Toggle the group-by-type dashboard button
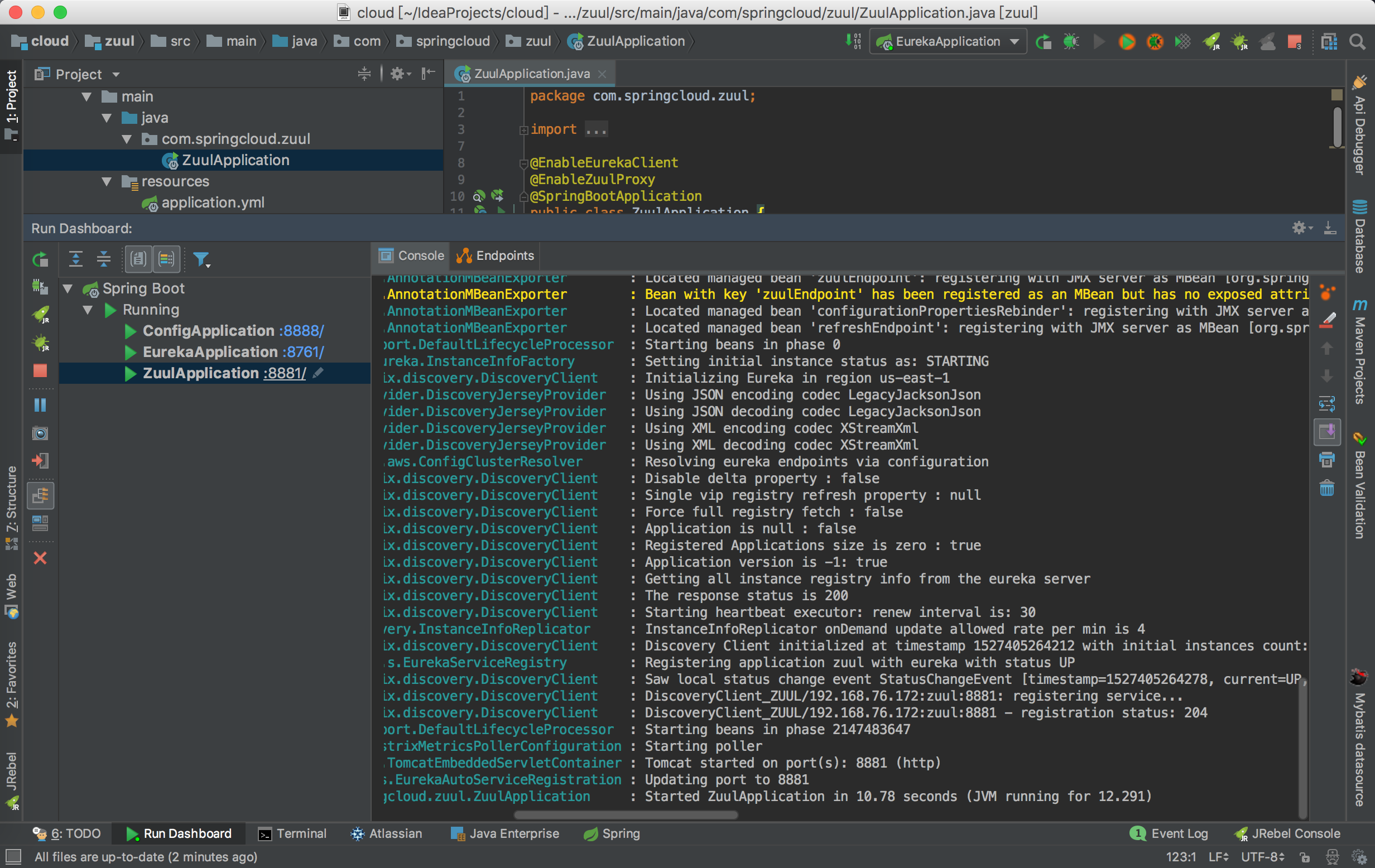 pos(139,259)
